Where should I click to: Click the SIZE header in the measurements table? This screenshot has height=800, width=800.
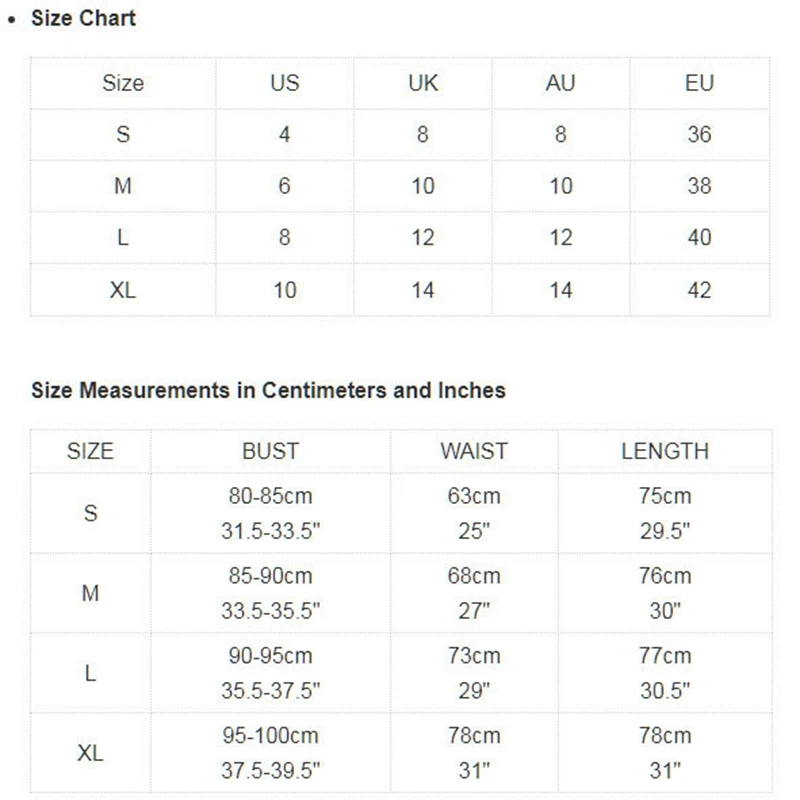[x=90, y=451]
